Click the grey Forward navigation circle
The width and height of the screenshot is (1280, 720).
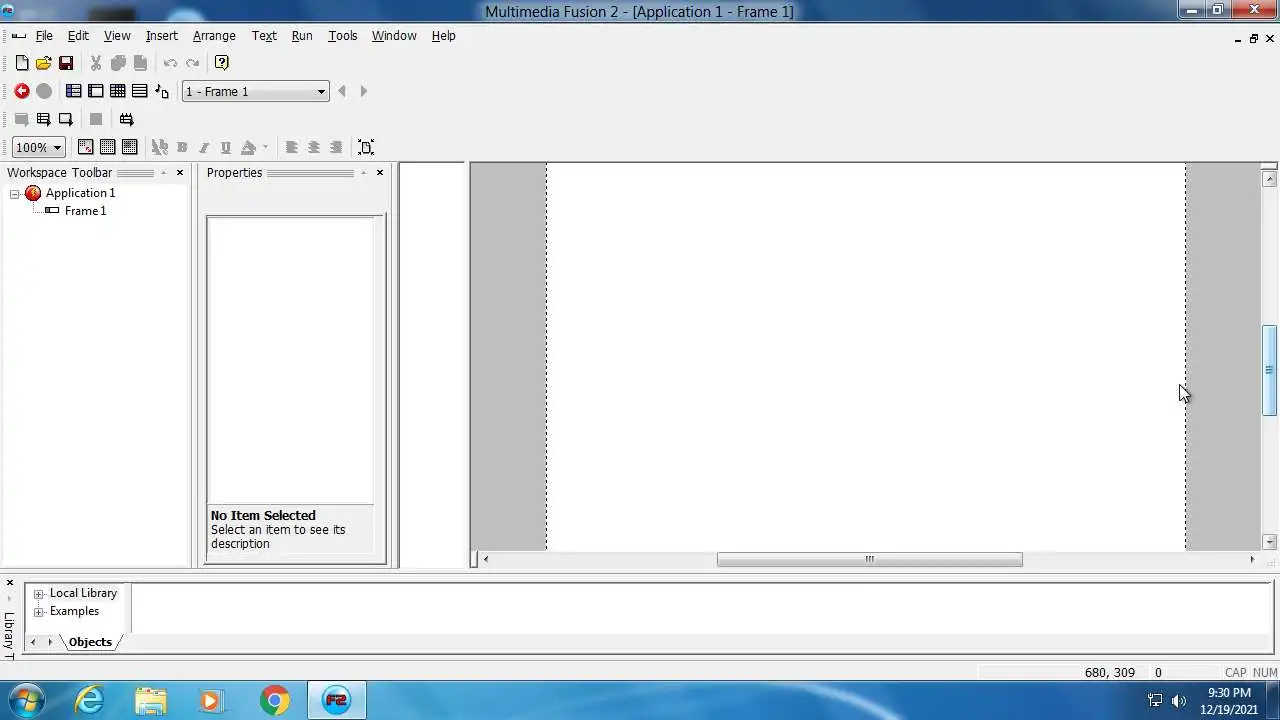coord(44,91)
